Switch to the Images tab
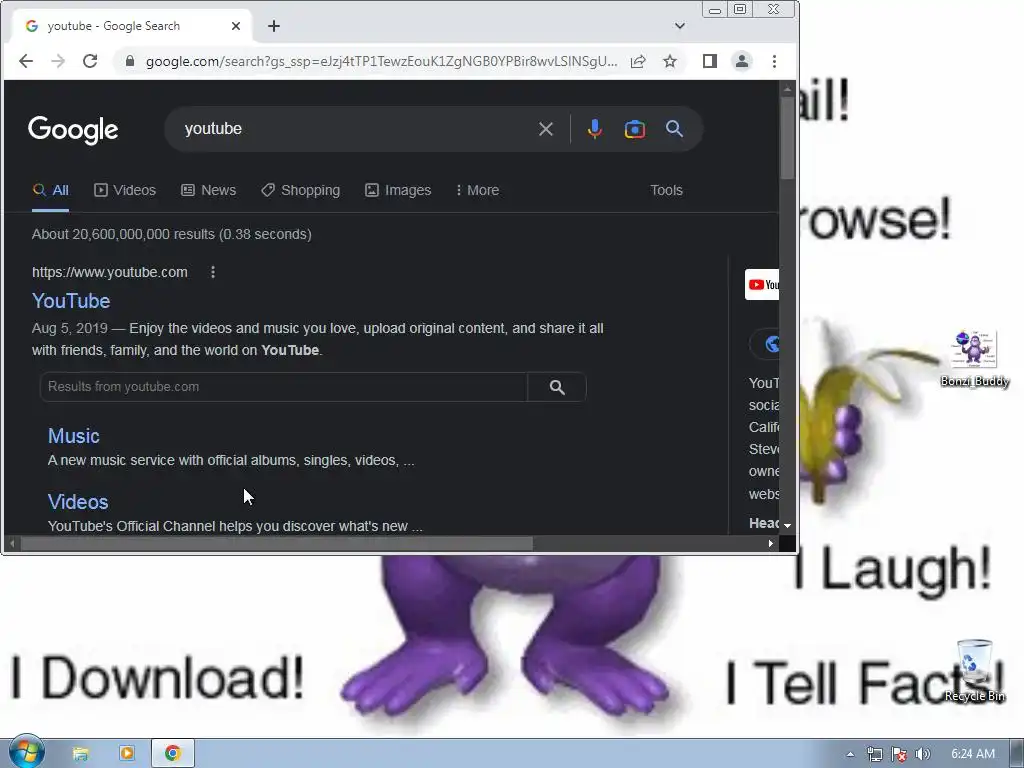This screenshot has width=1024, height=768. [398, 190]
